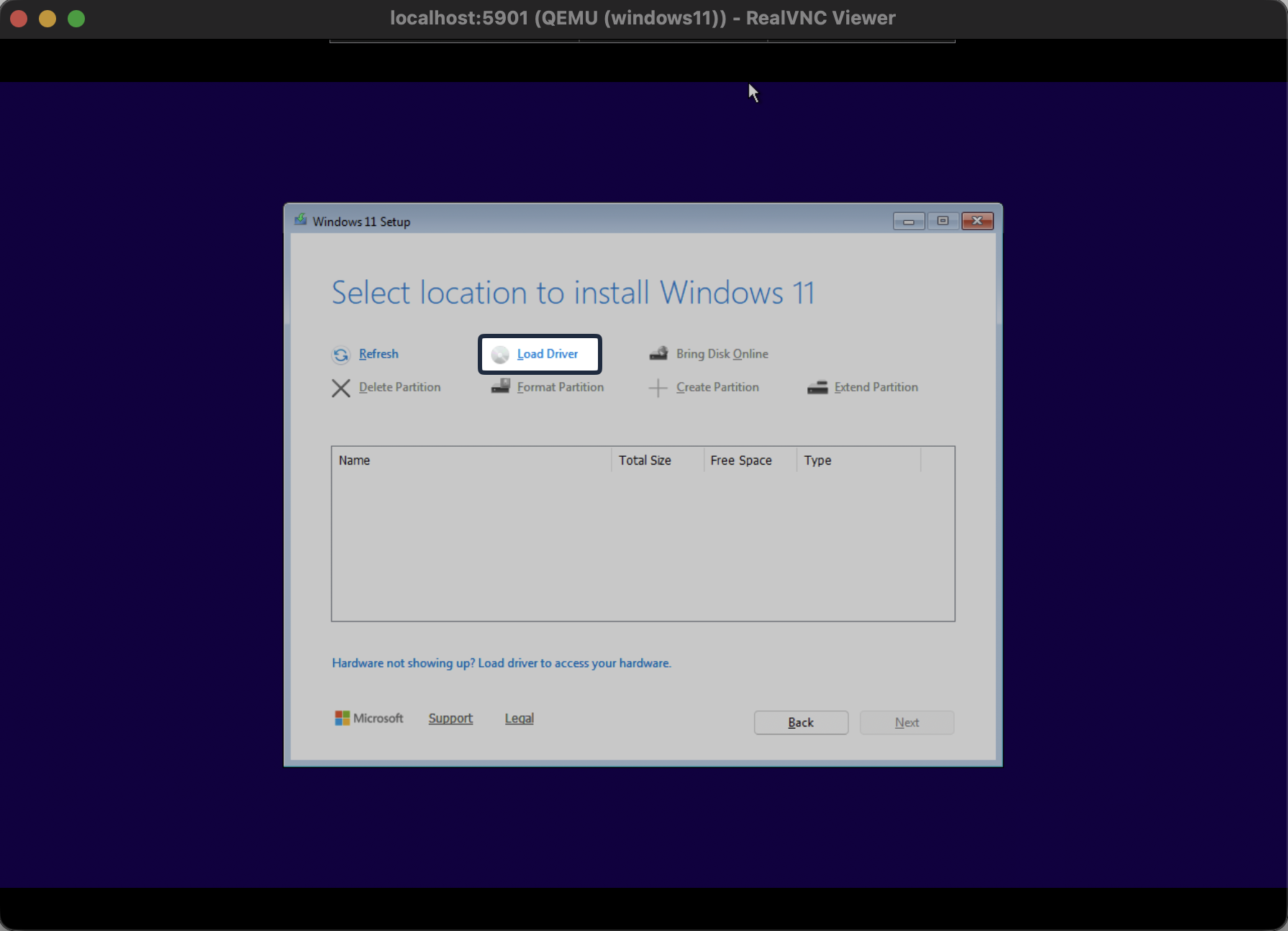Image resolution: width=1288 pixels, height=931 pixels.
Task: Click the Format Partition drive icon
Action: coord(501,387)
